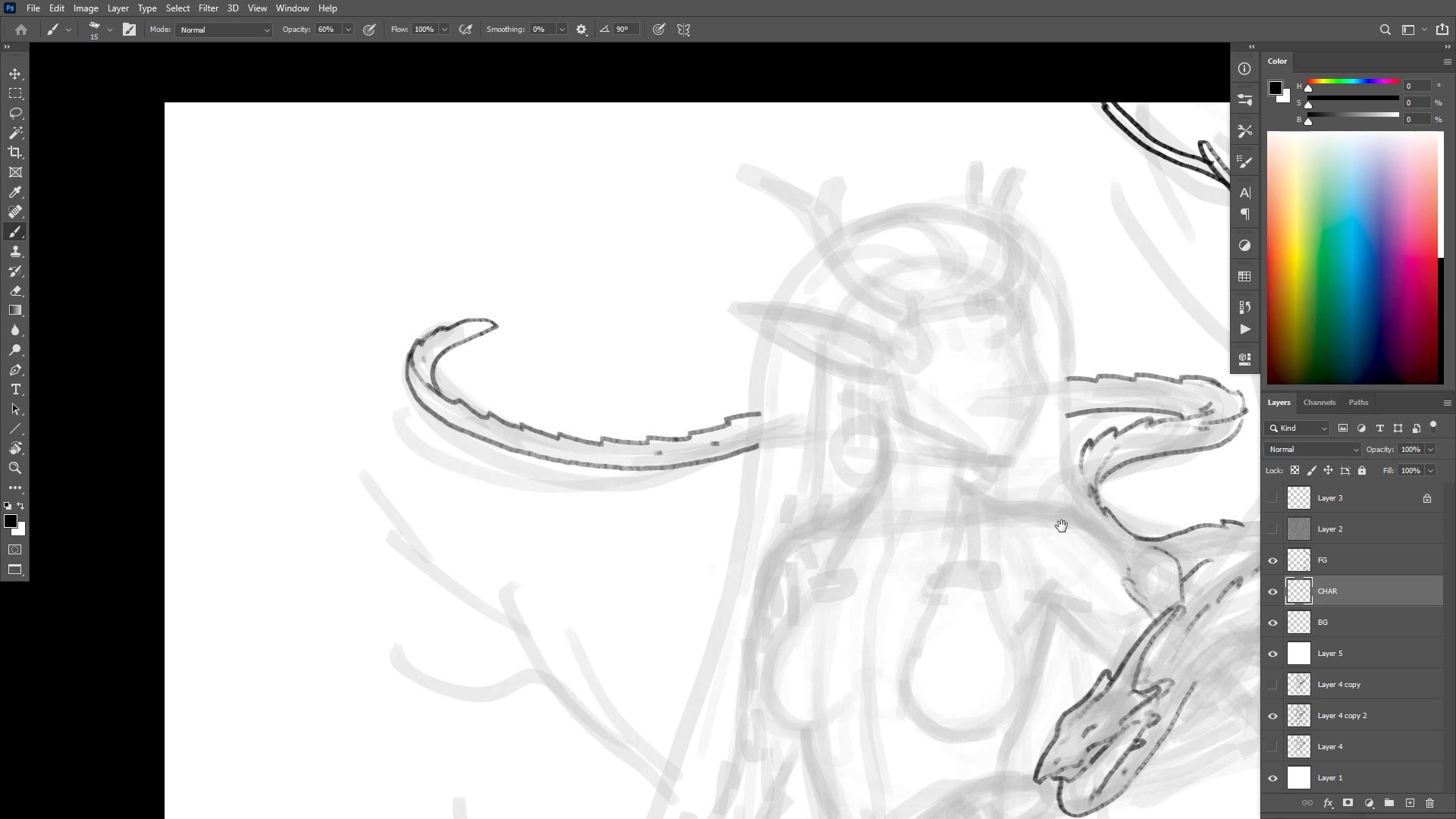The height and width of the screenshot is (819, 1456).
Task: Show the Layer 2 visibility
Action: 1273,529
